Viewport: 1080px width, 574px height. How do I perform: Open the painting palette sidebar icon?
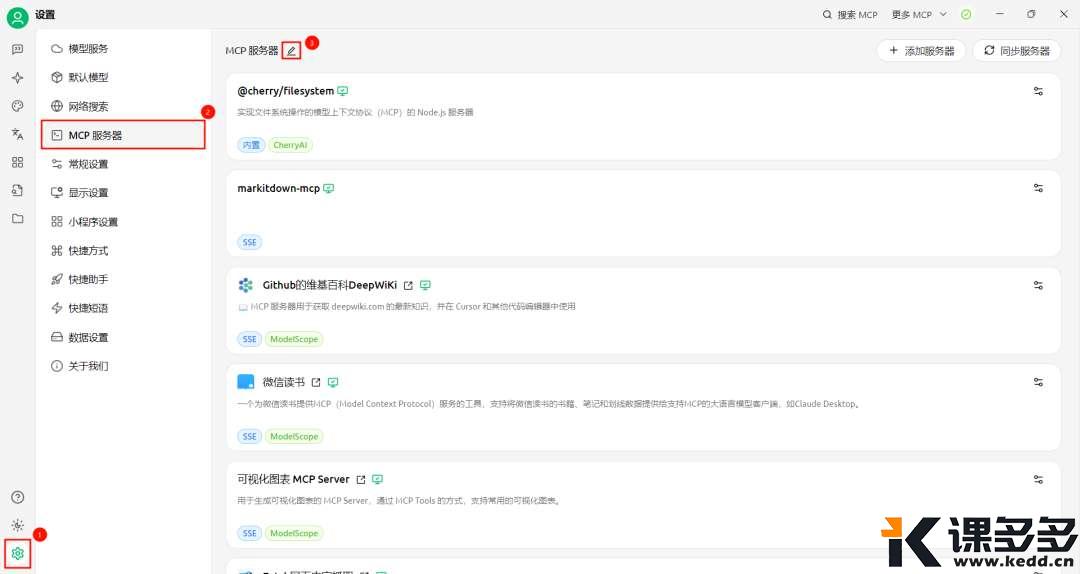click(x=18, y=105)
